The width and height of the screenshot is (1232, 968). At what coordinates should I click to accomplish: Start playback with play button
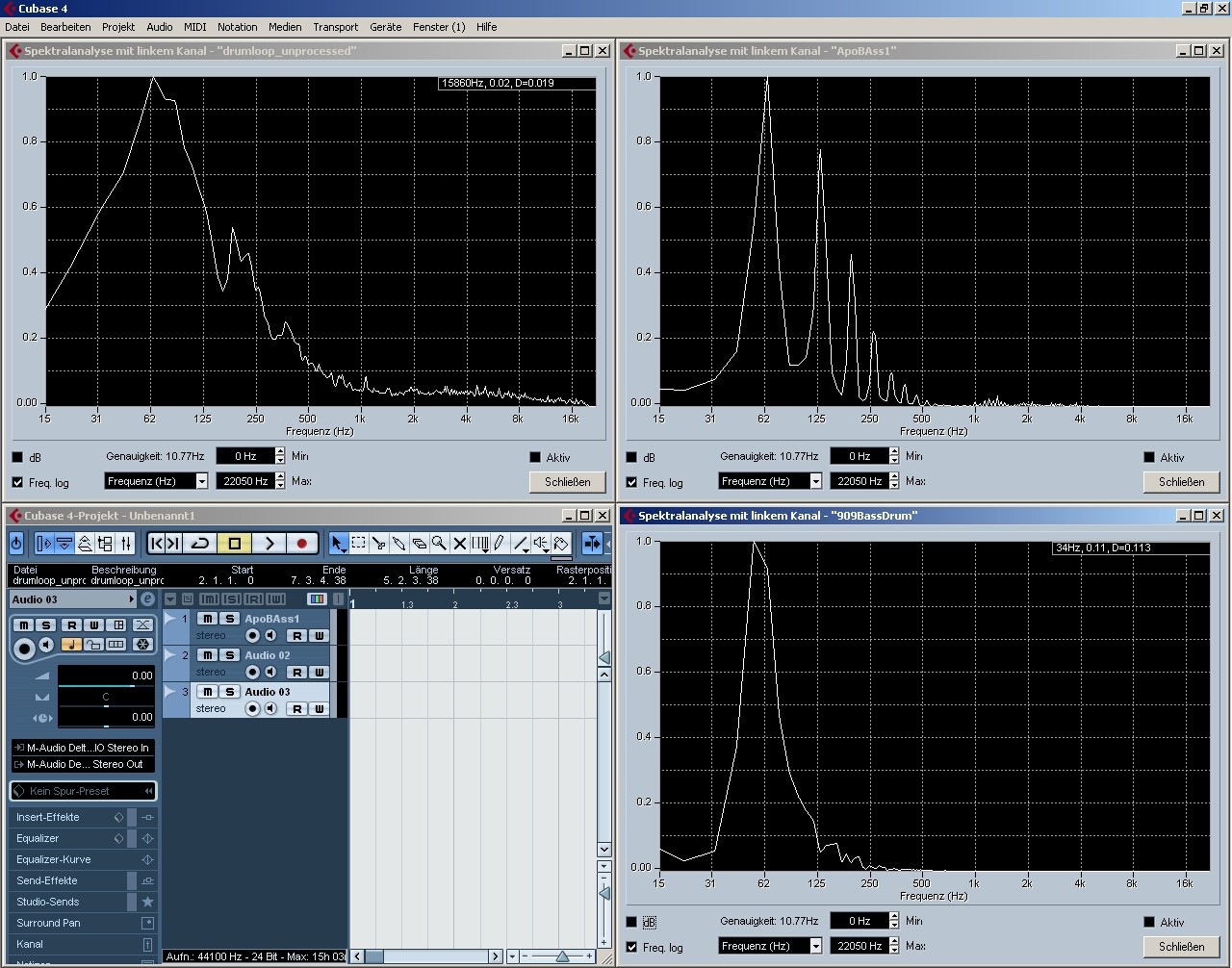[269, 544]
